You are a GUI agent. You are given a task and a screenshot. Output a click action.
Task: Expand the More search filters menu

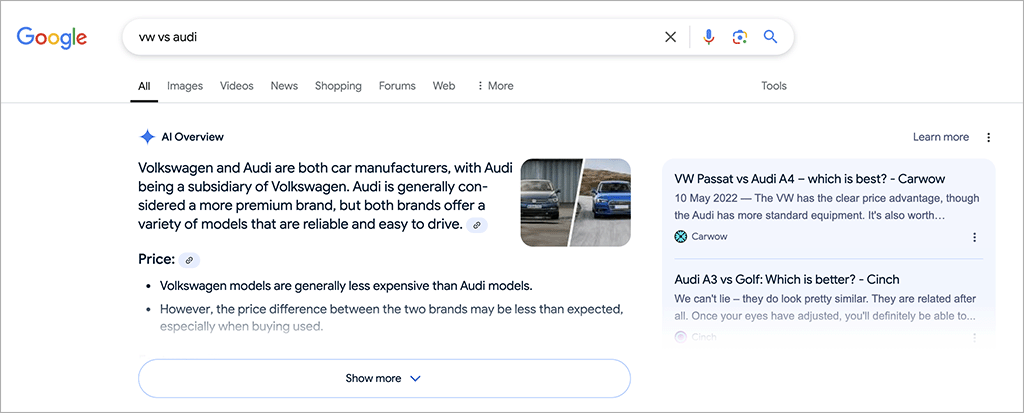click(495, 86)
